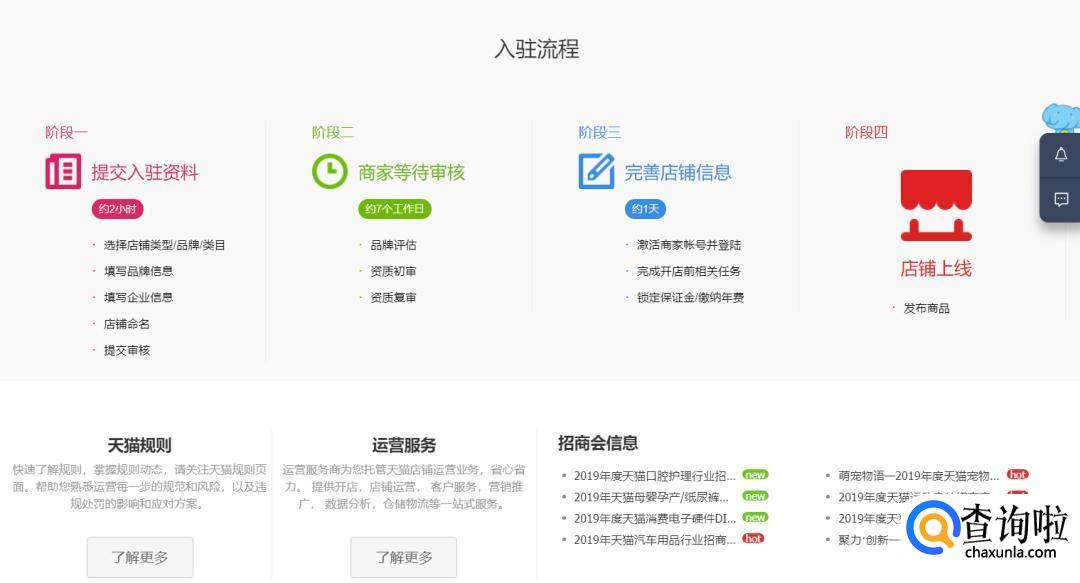
Task: Open chat via the message bubble icon
Action: 1061,200
